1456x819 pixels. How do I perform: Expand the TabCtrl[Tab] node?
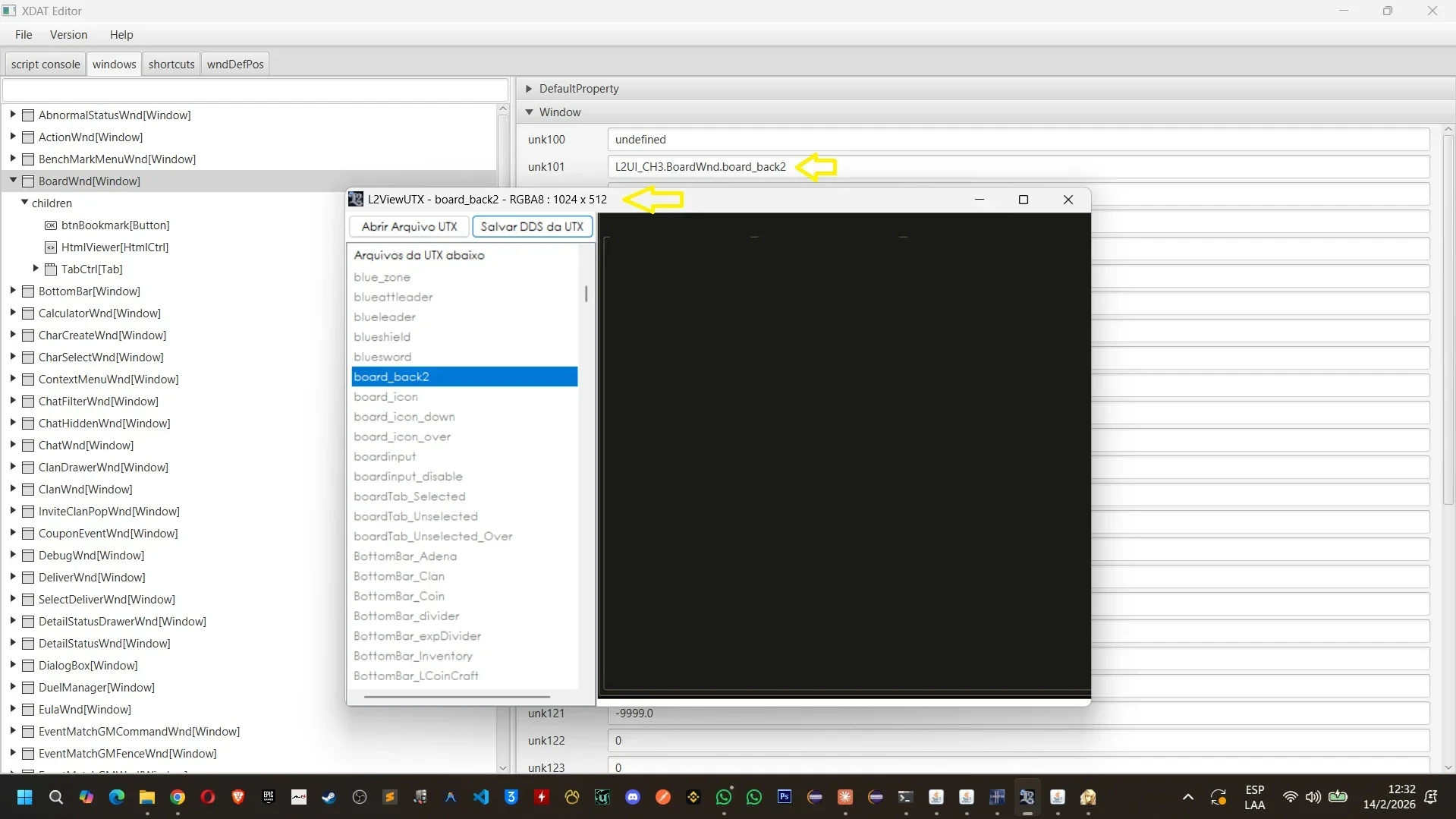pyautogui.click(x=36, y=269)
